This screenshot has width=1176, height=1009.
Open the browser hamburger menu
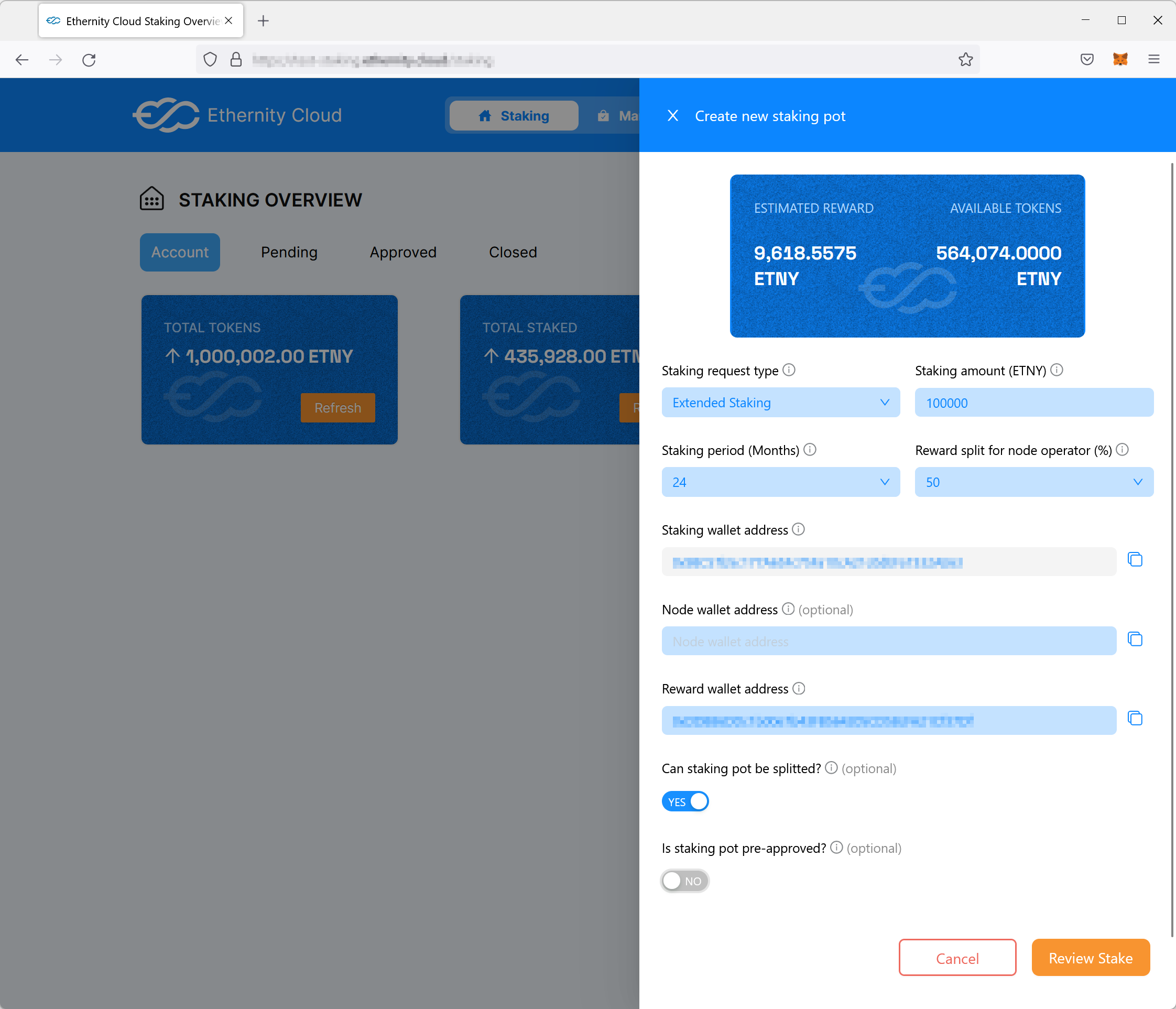(1154, 59)
